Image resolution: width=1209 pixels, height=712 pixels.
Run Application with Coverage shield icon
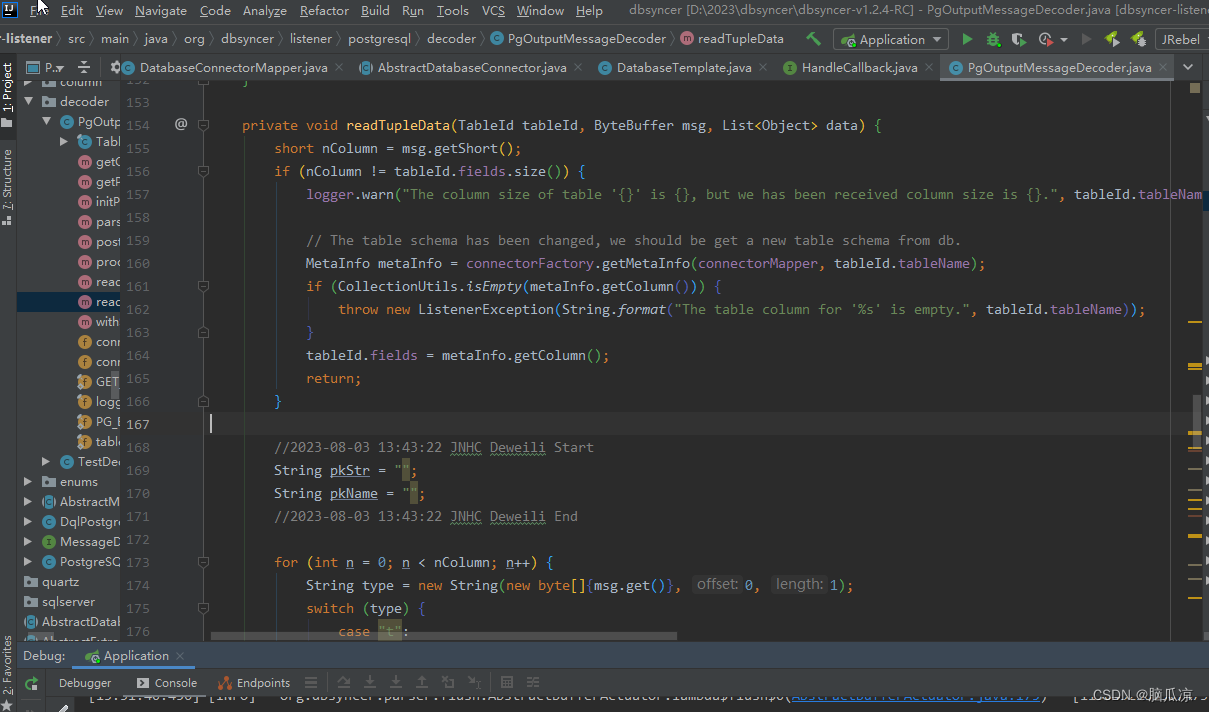(1018, 39)
